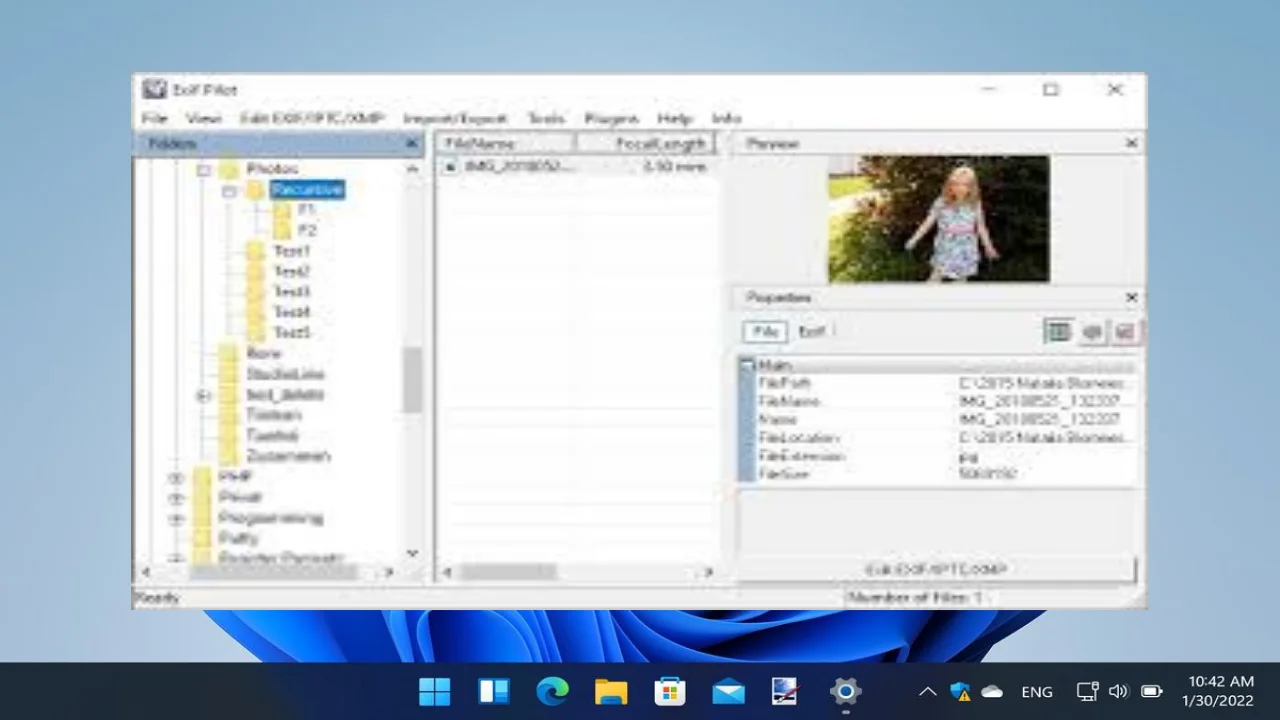Click the folder icon beside Test1
1280x720 pixels.
point(256,251)
